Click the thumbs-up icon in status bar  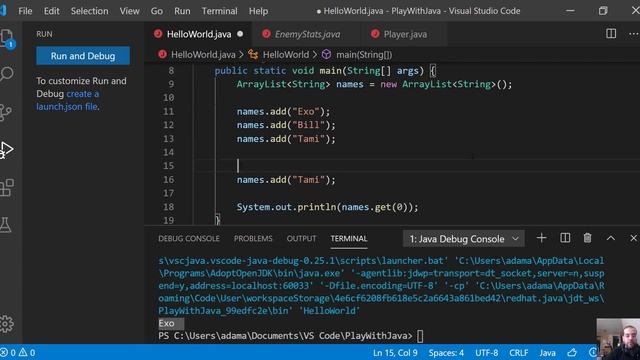click(x=572, y=352)
